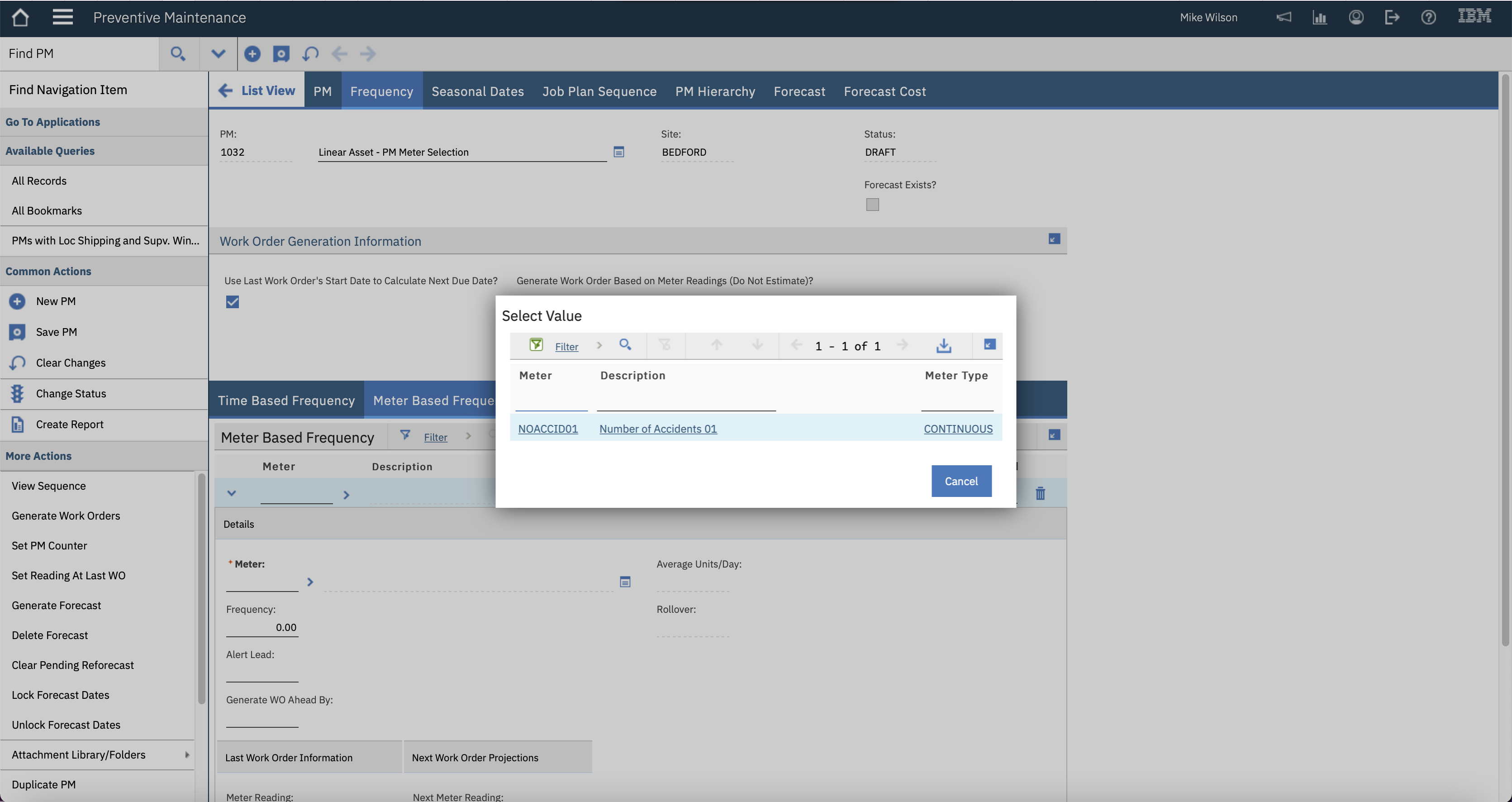This screenshot has width=1512, height=802.
Task: Open the Save PM toolbar icon
Action: (x=281, y=53)
